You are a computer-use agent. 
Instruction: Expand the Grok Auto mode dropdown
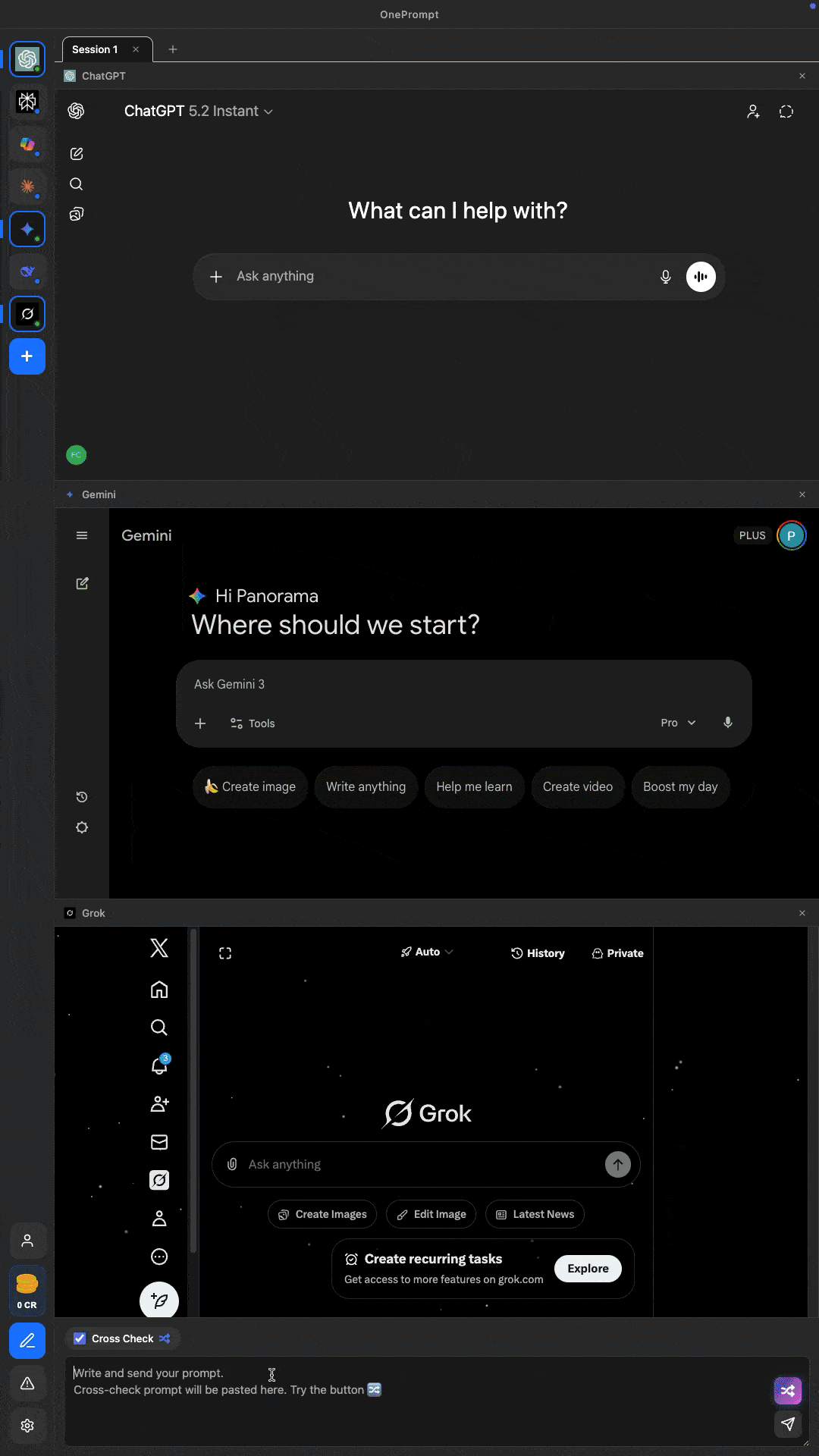[x=427, y=952]
